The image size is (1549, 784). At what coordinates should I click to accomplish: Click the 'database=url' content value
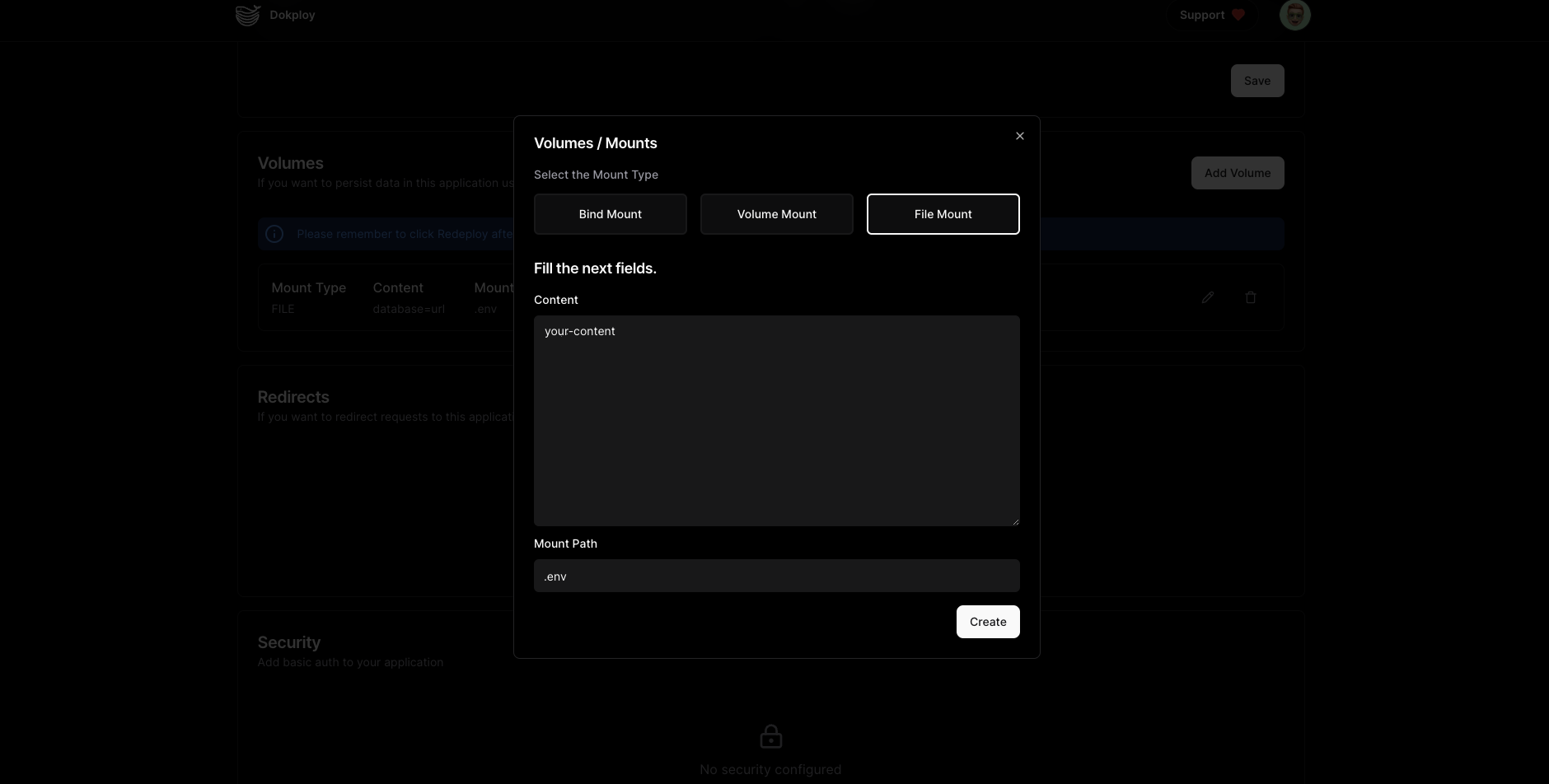click(x=409, y=309)
